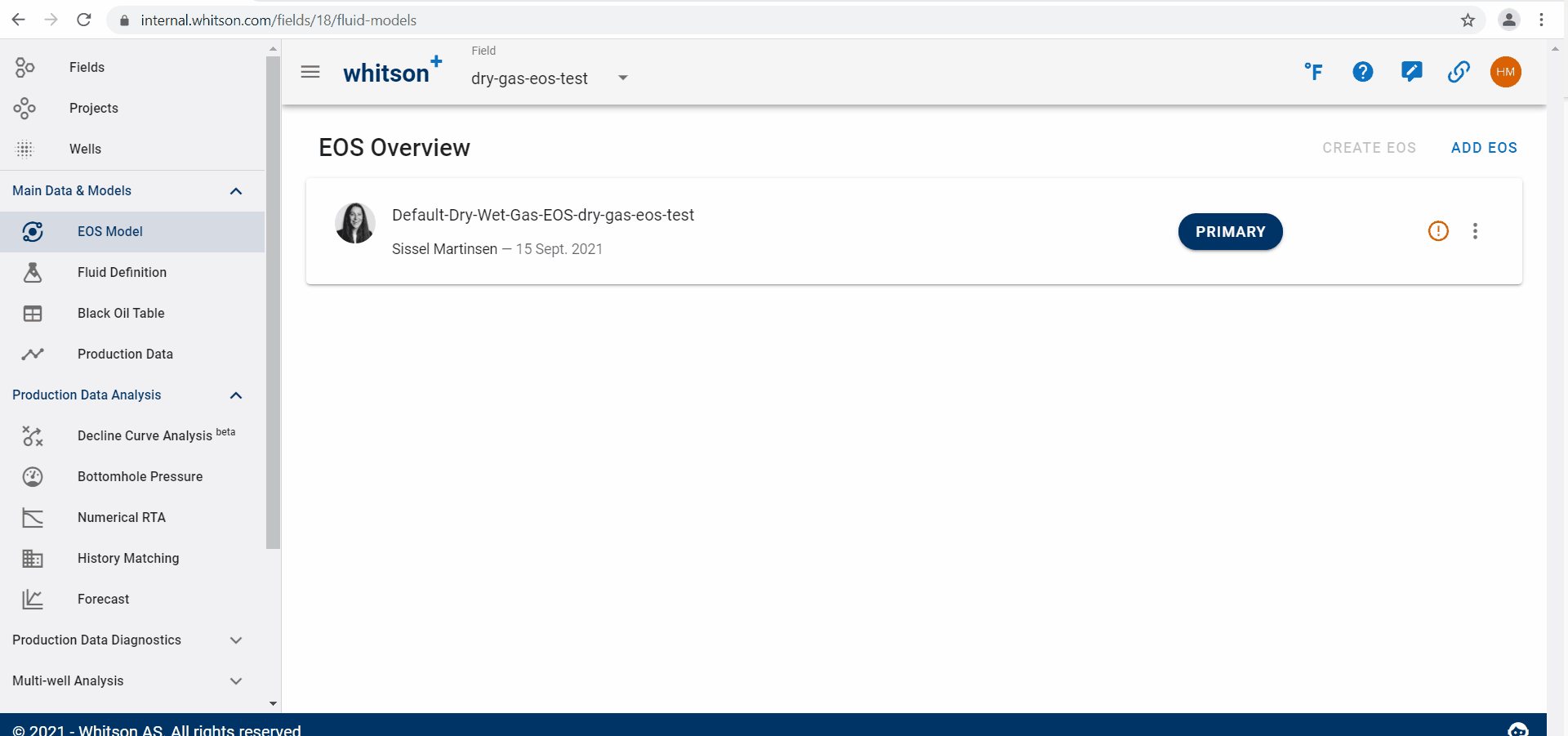This screenshot has width=1568, height=736.
Task: Click the ADD EOS button
Action: (x=1484, y=148)
